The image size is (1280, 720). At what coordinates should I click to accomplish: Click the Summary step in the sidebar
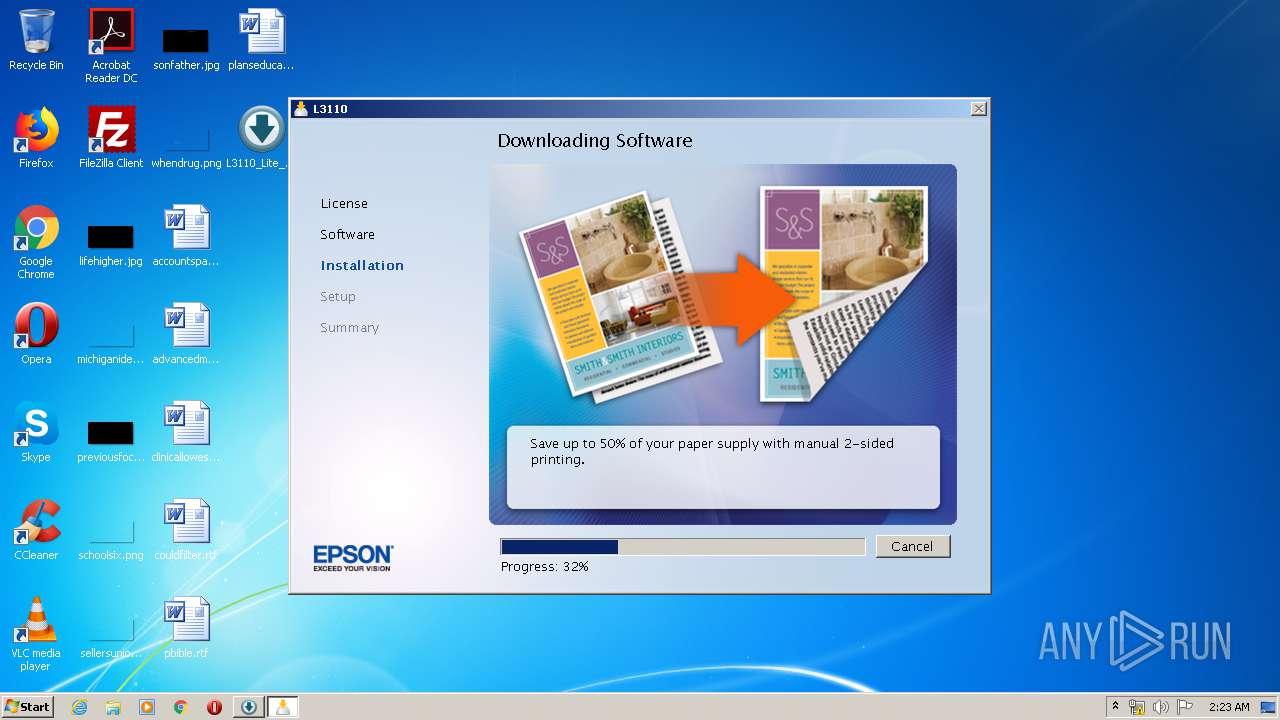(349, 327)
